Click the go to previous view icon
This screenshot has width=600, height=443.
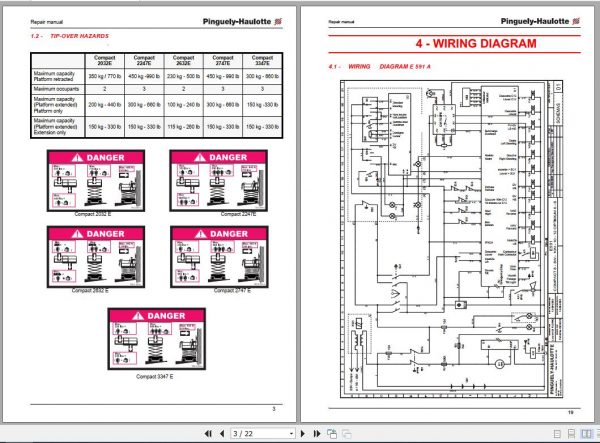pos(332,433)
